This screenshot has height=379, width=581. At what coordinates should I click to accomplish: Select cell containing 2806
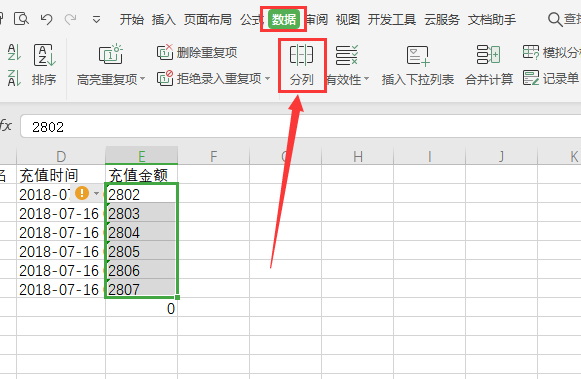pyautogui.click(x=142, y=270)
